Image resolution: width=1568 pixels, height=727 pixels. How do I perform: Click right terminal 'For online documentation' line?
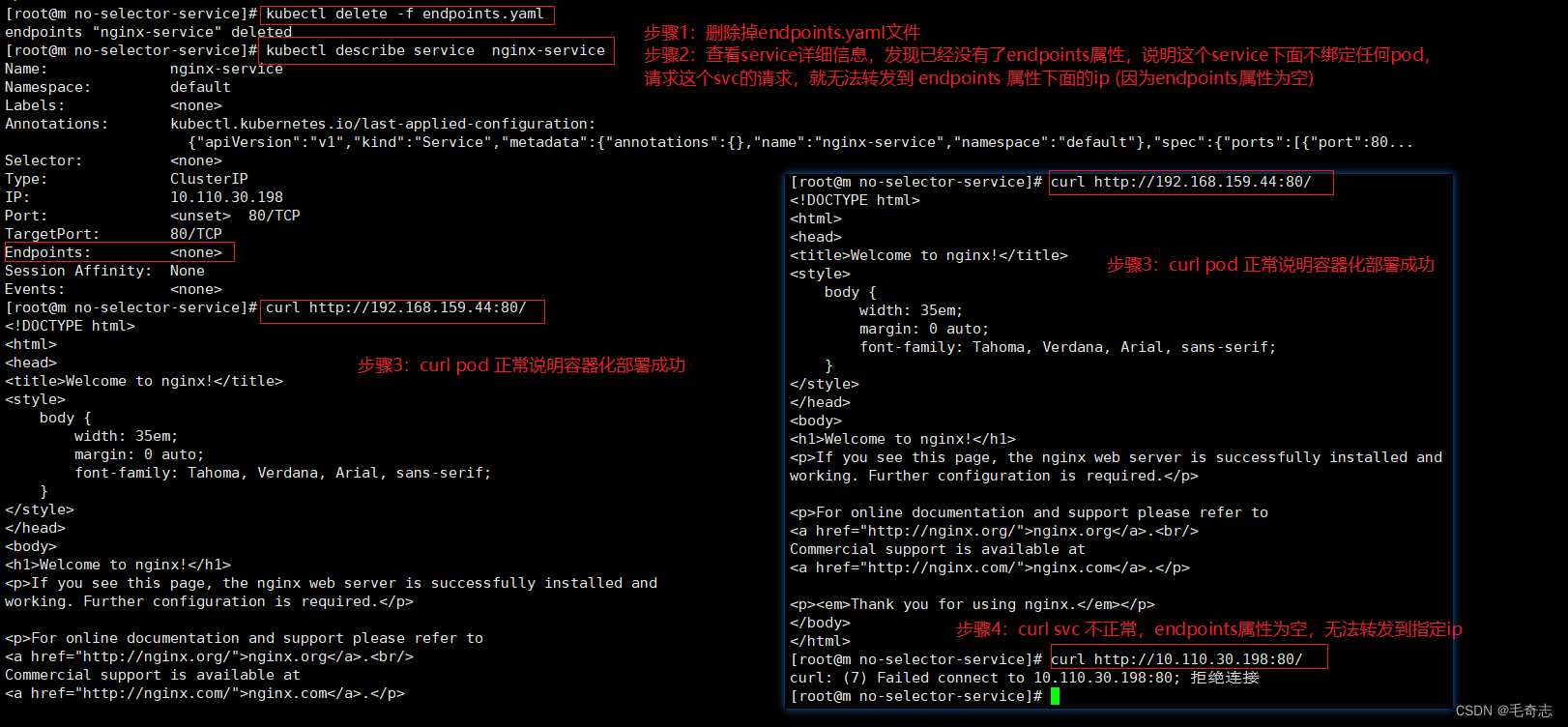pos(1029,512)
